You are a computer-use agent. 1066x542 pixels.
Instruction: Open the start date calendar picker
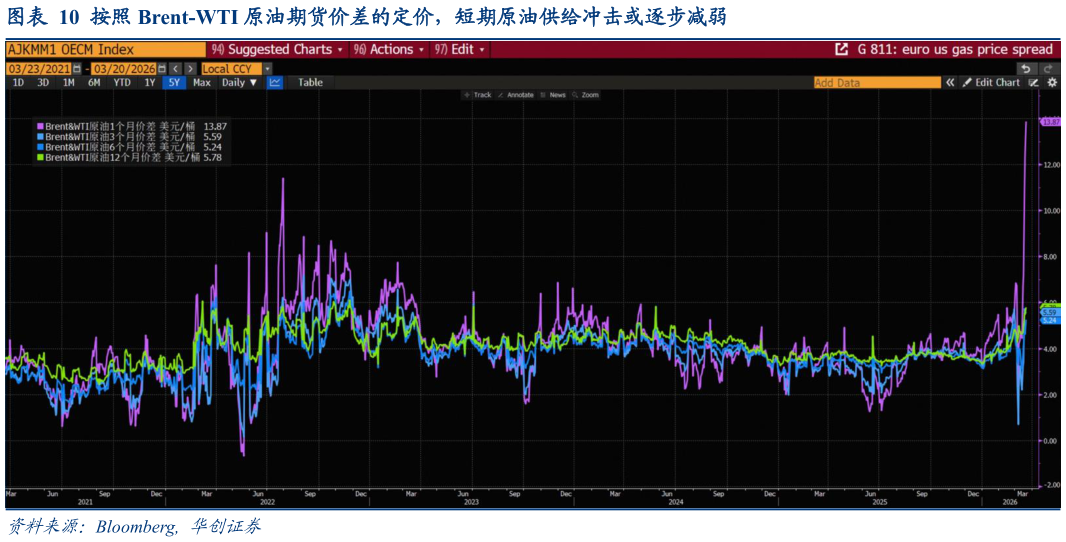[x=77, y=69]
